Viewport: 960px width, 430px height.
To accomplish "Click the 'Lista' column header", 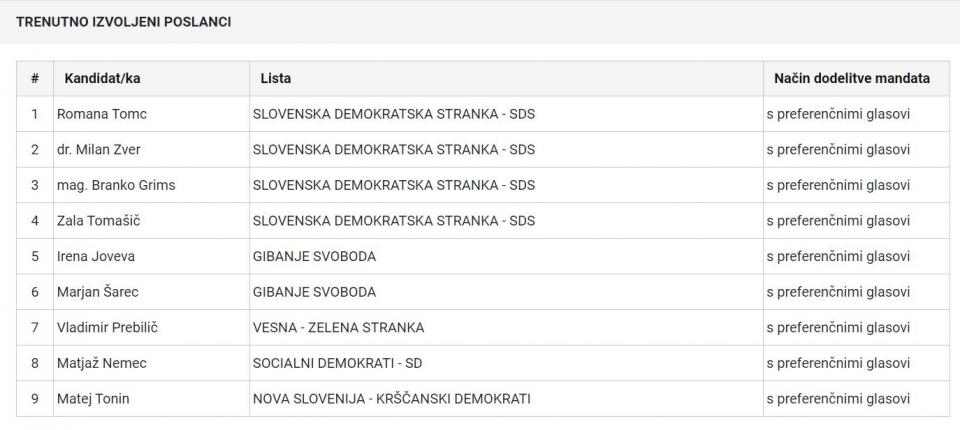I will 276,78.
